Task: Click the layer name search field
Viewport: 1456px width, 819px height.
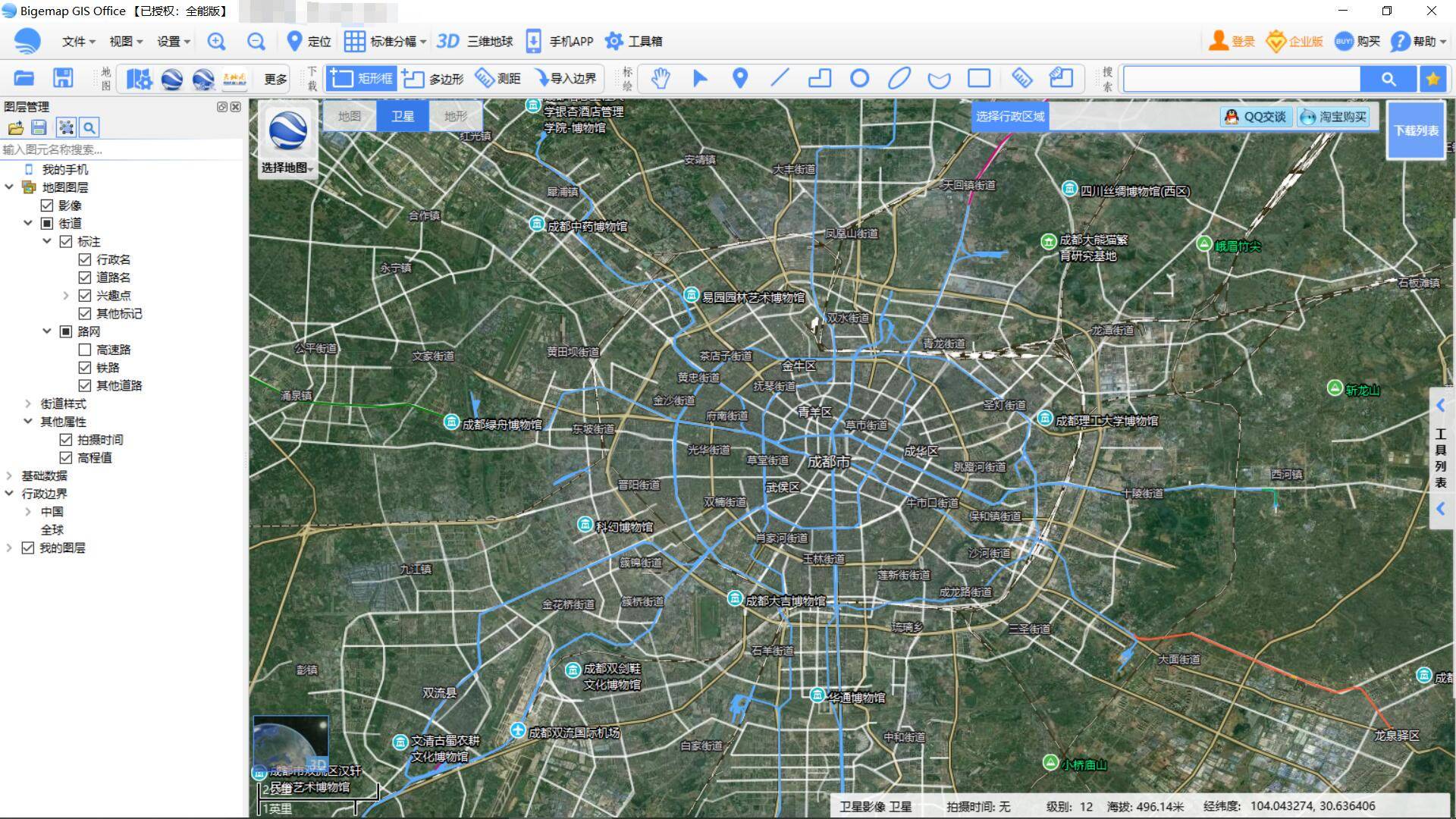Action: [x=123, y=149]
